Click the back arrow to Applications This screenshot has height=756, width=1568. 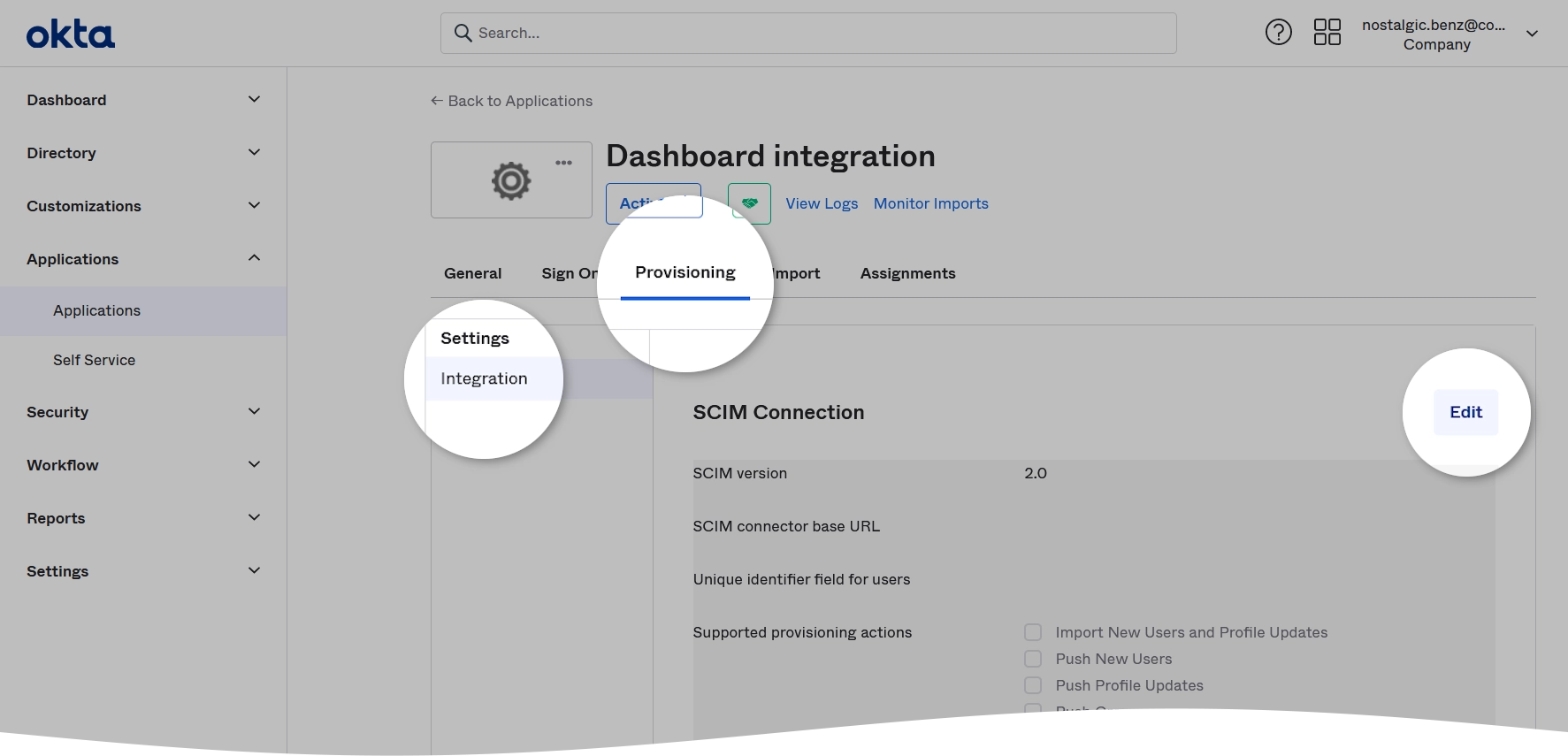point(437,101)
